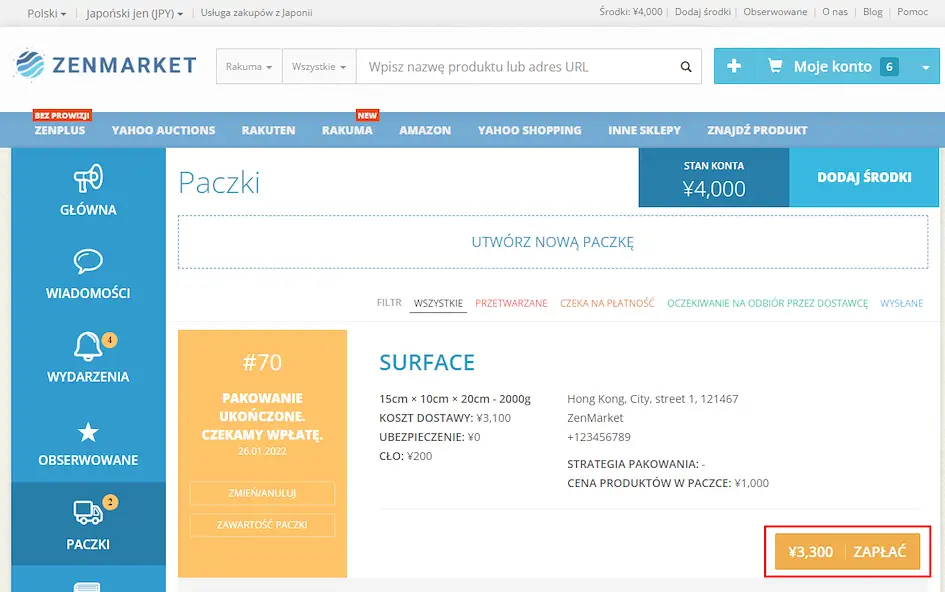Click the Moje konto button
945x592 pixels.
point(832,66)
